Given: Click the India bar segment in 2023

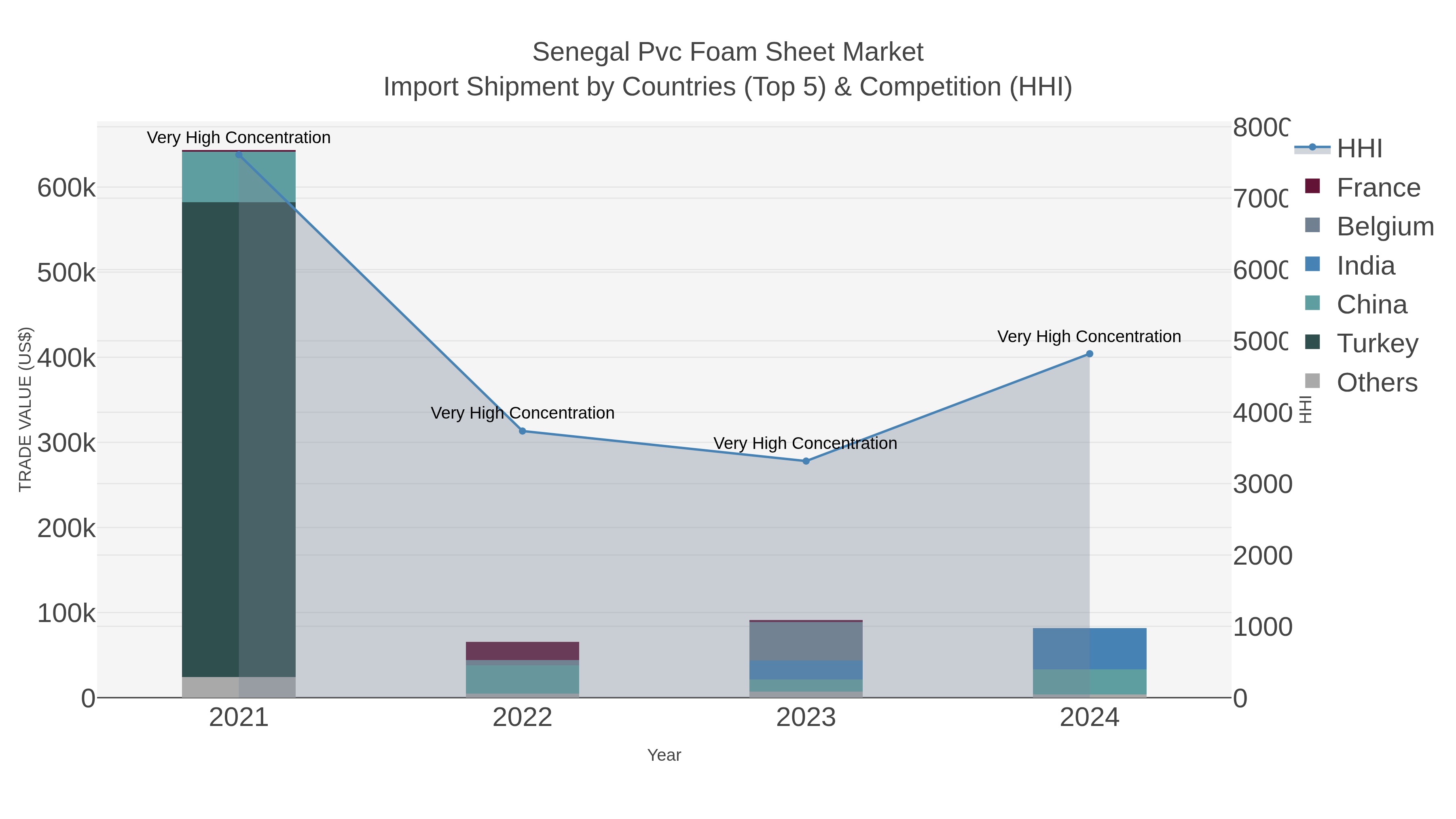Looking at the screenshot, I should [806, 670].
